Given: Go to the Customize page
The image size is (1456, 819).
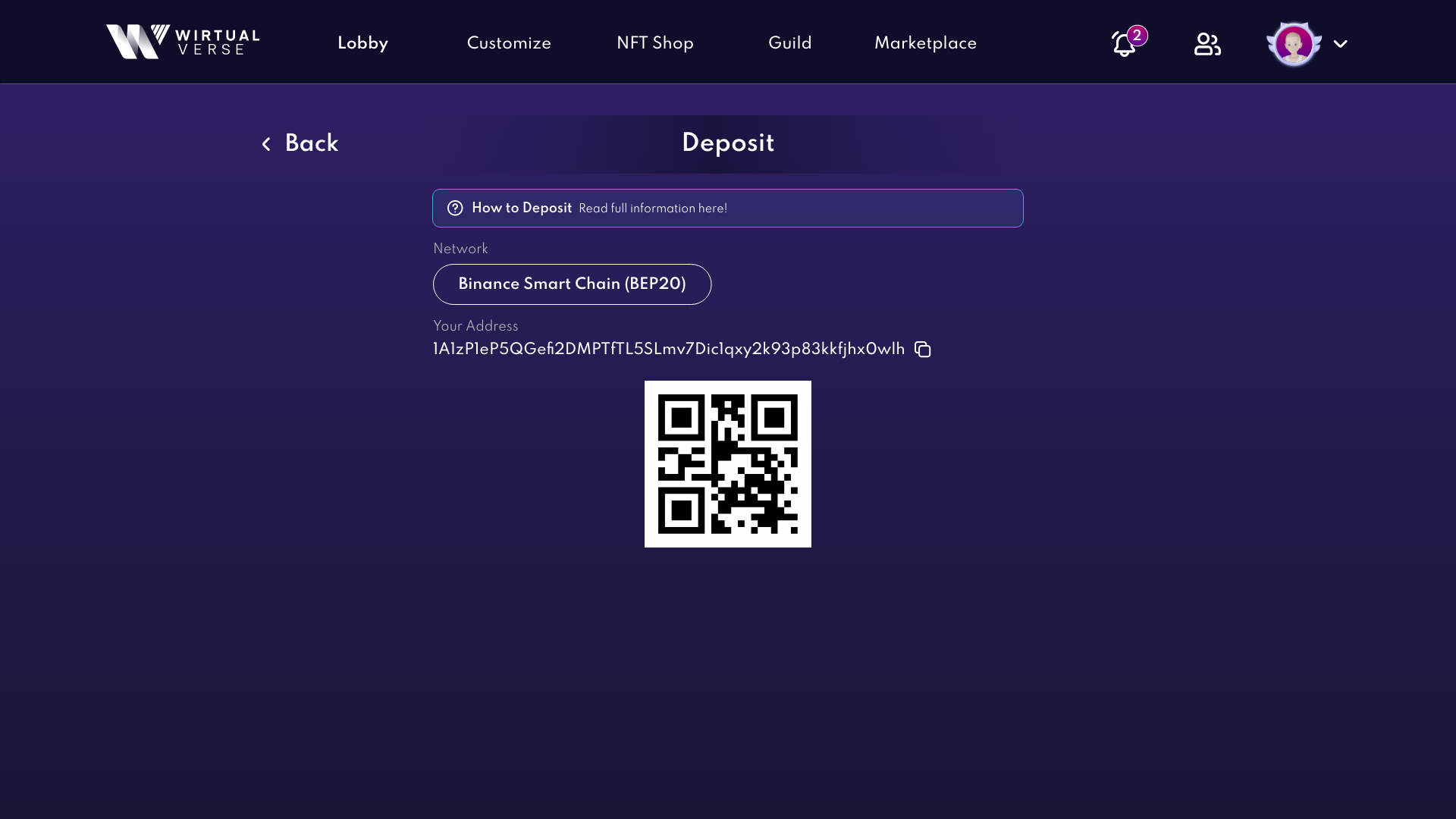Looking at the screenshot, I should [509, 43].
